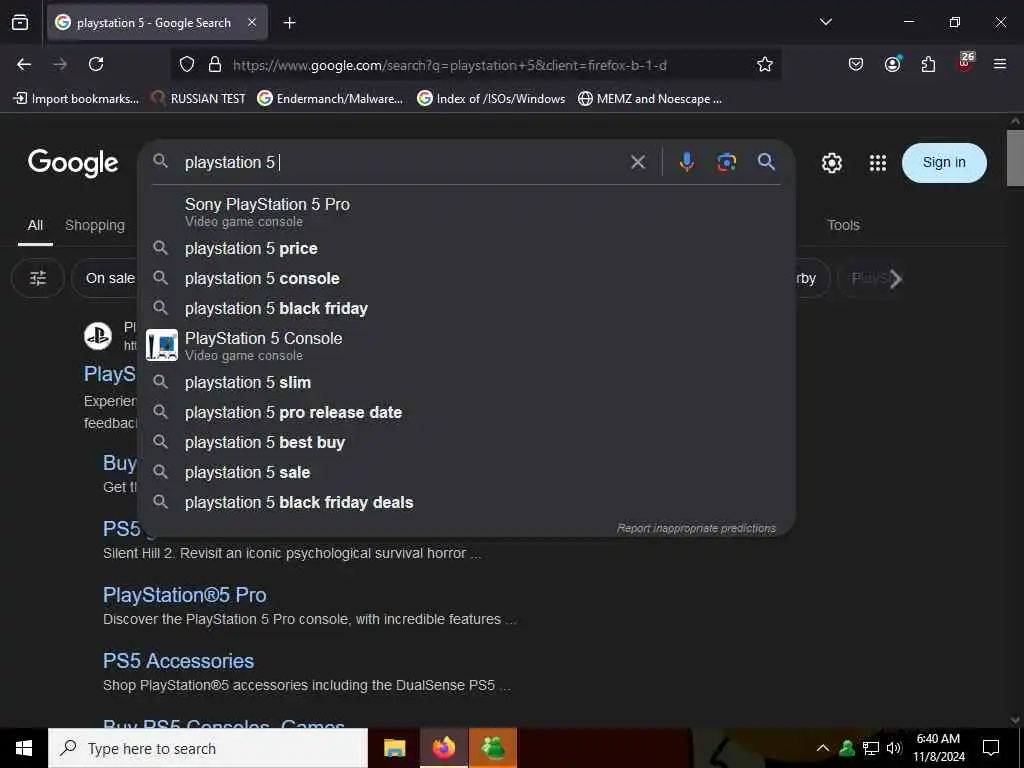The height and width of the screenshot is (768, 1024).
Task: Open the list all tabs dropdown
Action: tap(826, 22)
